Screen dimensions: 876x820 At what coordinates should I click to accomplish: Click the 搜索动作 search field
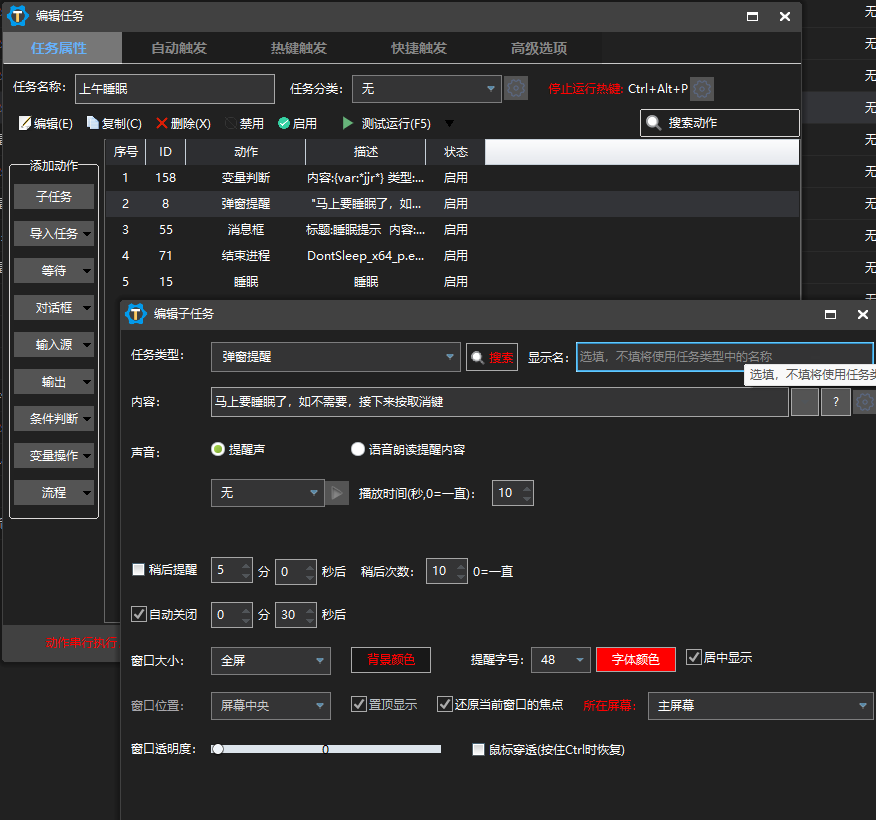(720, 123)
